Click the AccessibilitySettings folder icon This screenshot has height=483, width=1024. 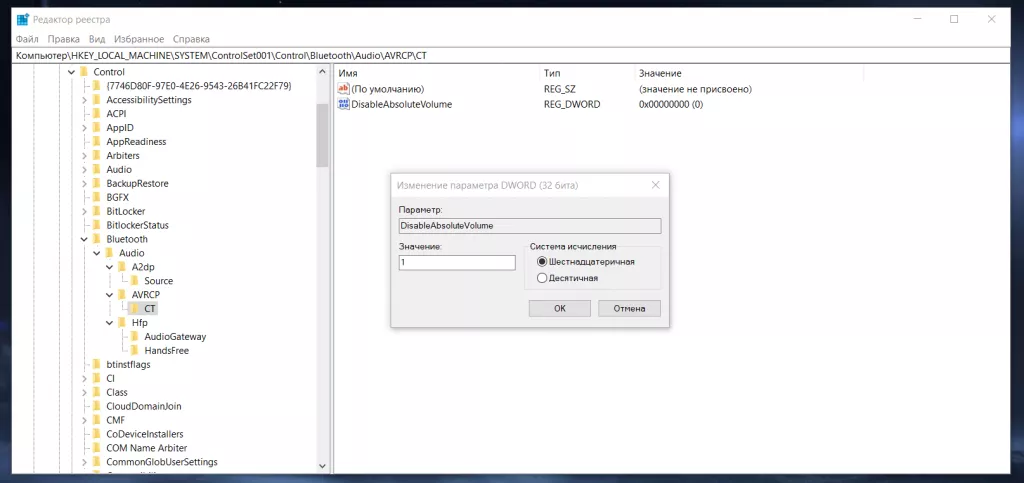[97, 100]
